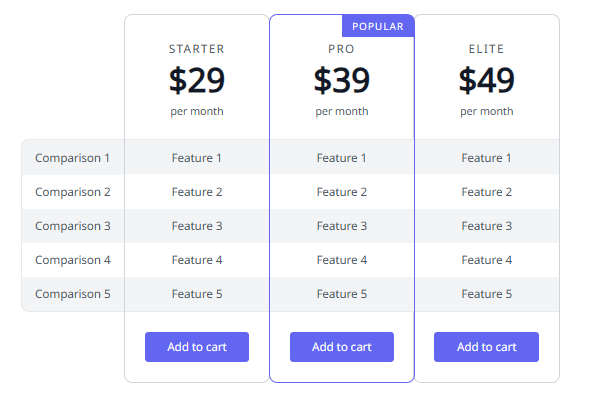Screen dimensions: 600x400
Task: Select the Comparison 1 row label
Action: point(73,158)
